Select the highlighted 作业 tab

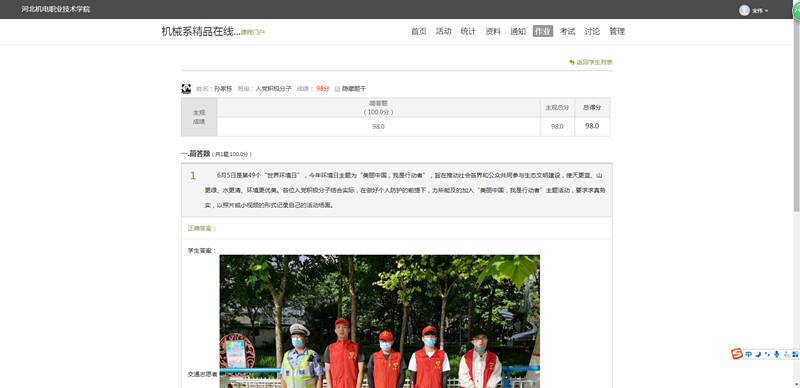[543, 31]
